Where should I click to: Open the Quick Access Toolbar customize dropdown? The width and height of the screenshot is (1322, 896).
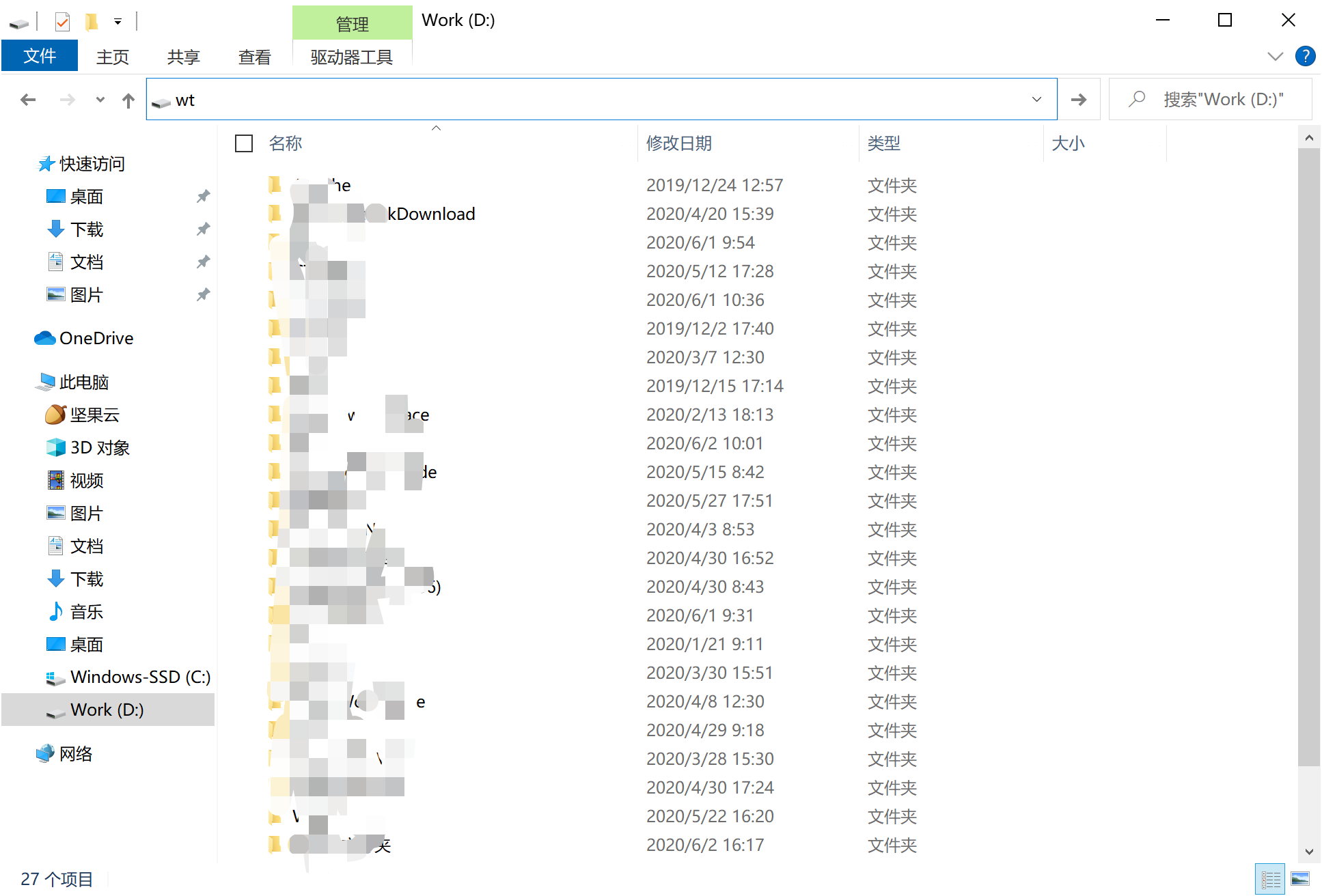point(117,21)
